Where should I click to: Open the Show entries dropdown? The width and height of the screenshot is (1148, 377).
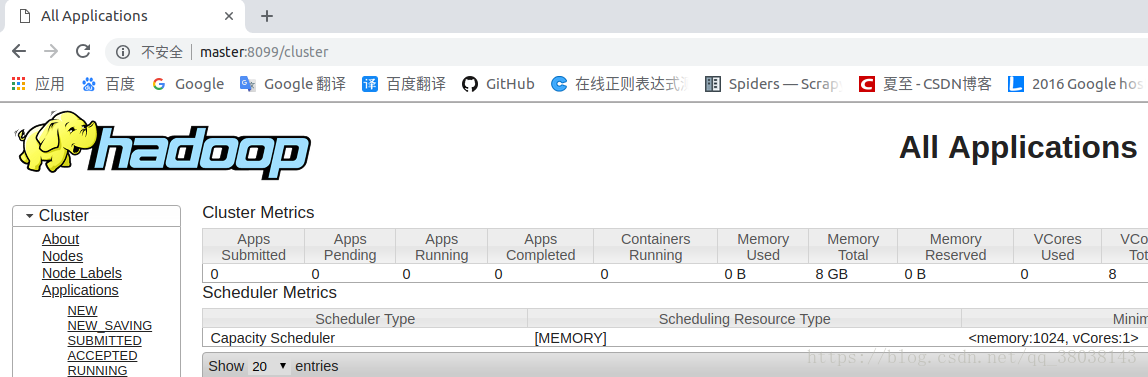pos(269,366)
